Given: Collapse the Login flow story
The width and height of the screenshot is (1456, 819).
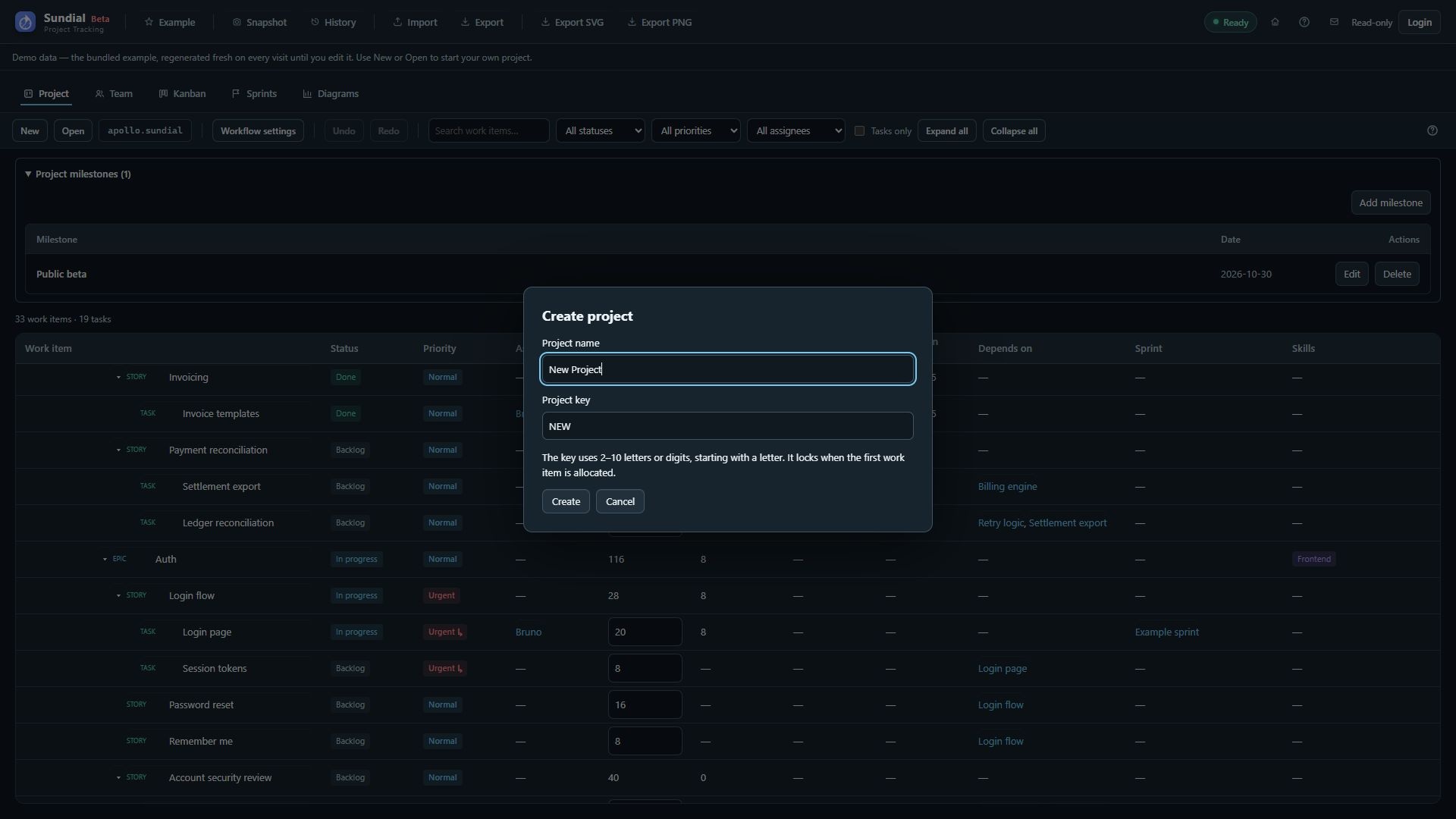Looking at the screenshot, I should tap(118, 596).
